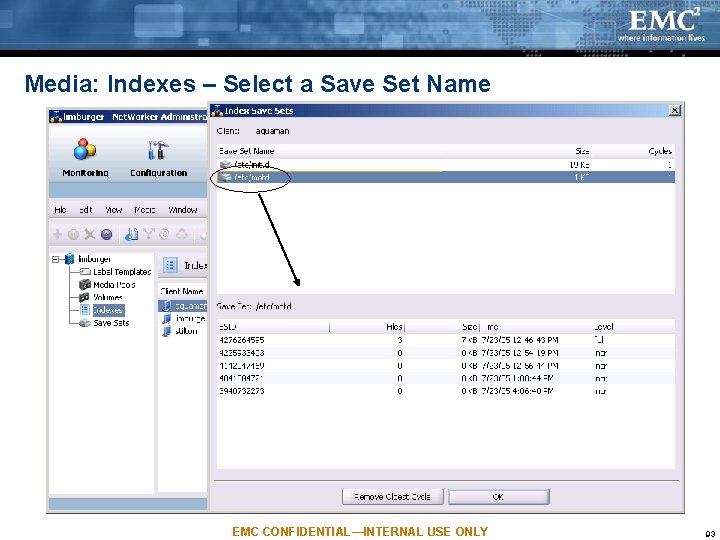
Task: Select Volumes in the tree
Action: pos(108,298)
